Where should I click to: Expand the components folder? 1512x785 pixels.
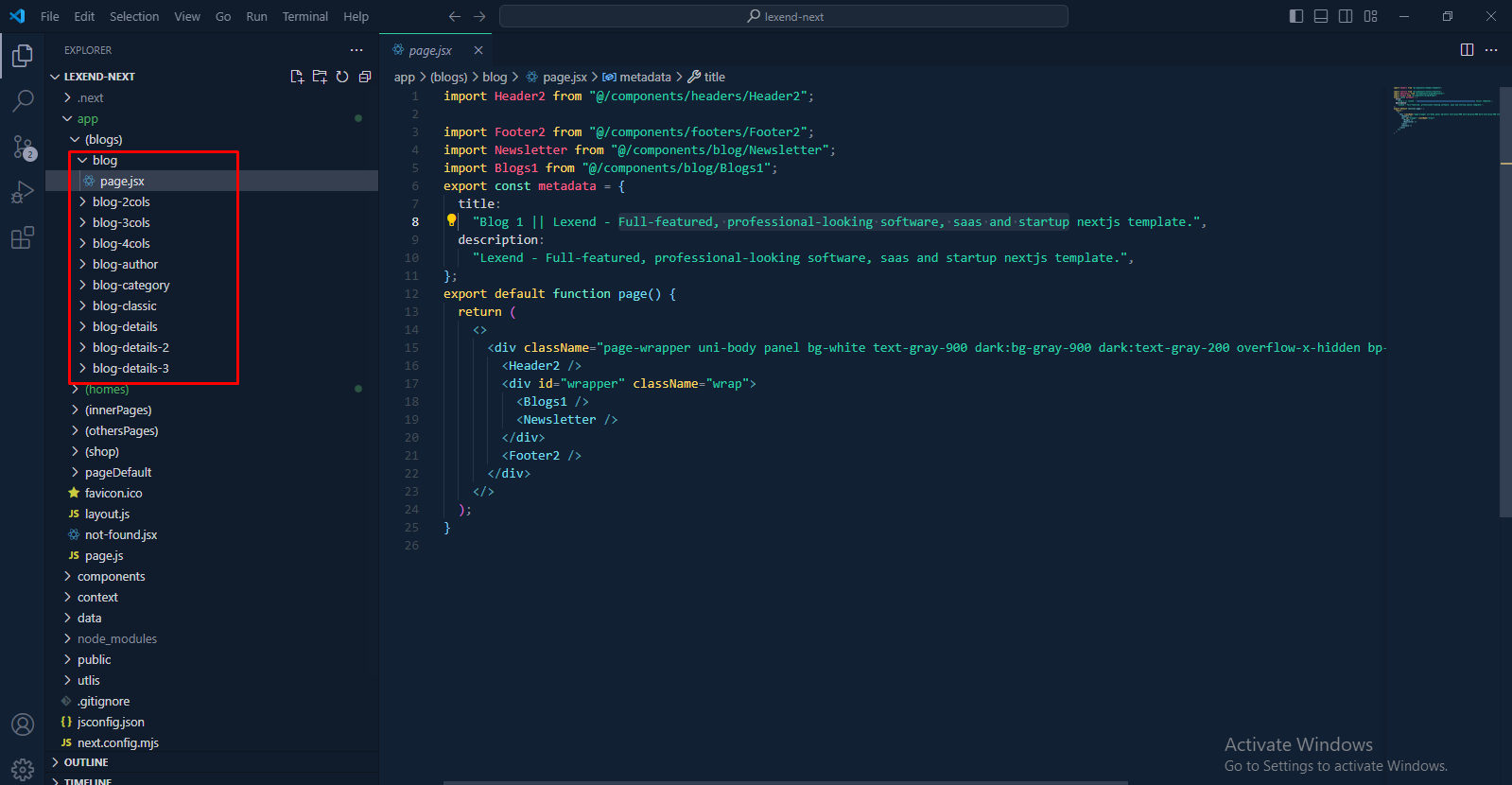point(111,576)
